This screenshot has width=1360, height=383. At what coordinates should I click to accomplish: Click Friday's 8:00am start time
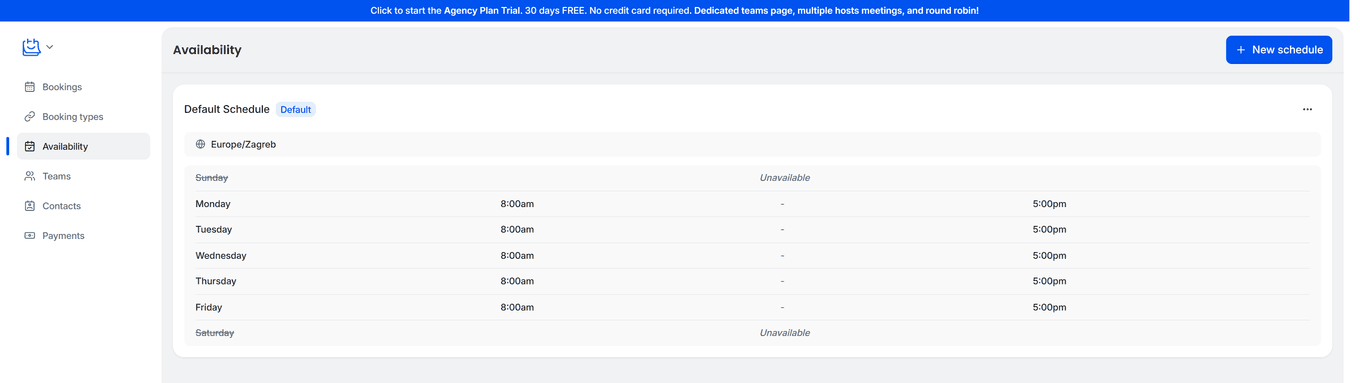tap(517, 307)
